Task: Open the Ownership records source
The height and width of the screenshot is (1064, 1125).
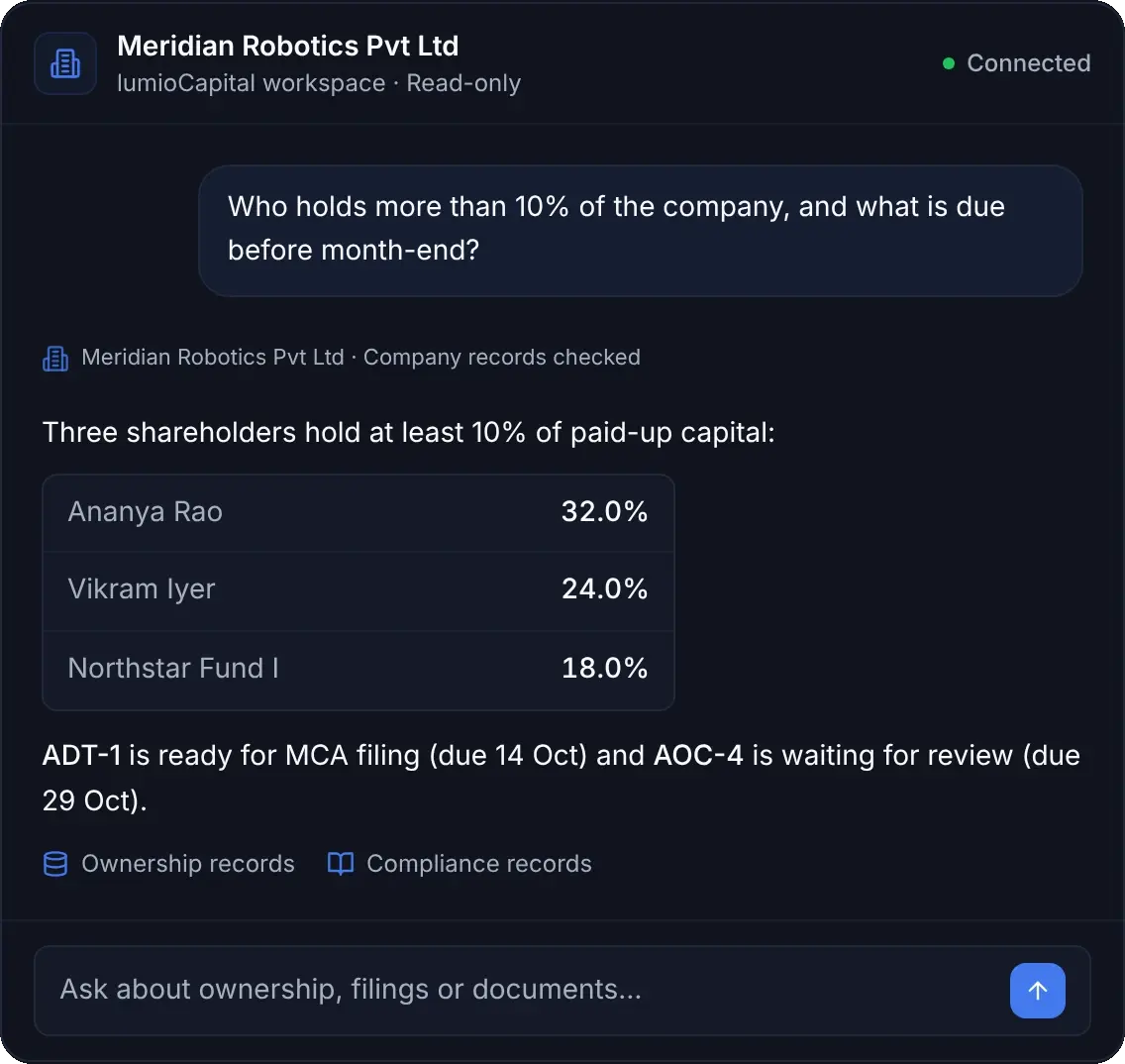Action: point(168,863)
